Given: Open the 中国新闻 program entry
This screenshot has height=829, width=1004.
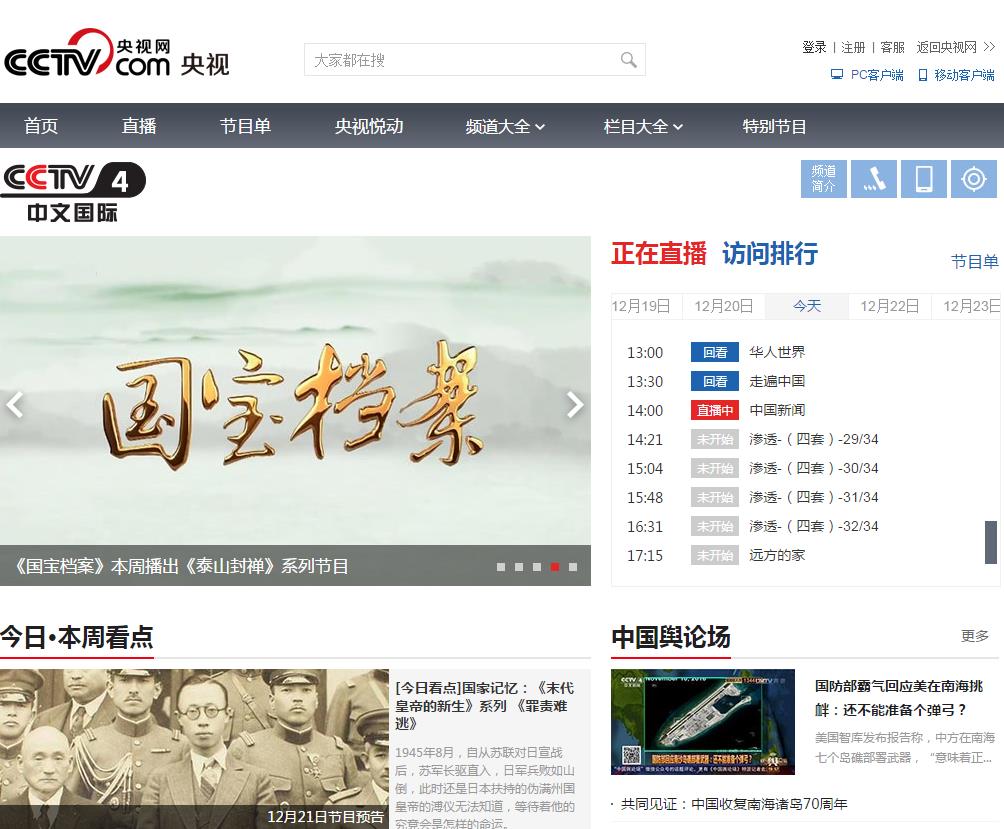Looking at the screenshot, I should tap(777, 410).
